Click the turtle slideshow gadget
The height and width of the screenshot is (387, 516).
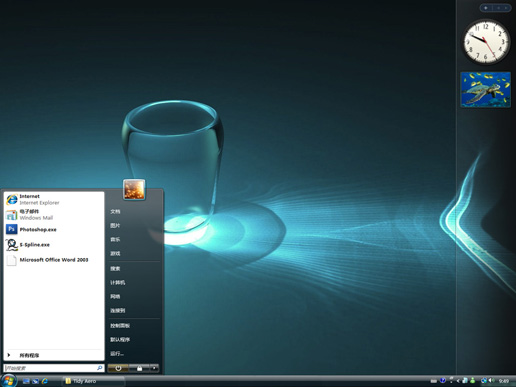click(485, 89)
